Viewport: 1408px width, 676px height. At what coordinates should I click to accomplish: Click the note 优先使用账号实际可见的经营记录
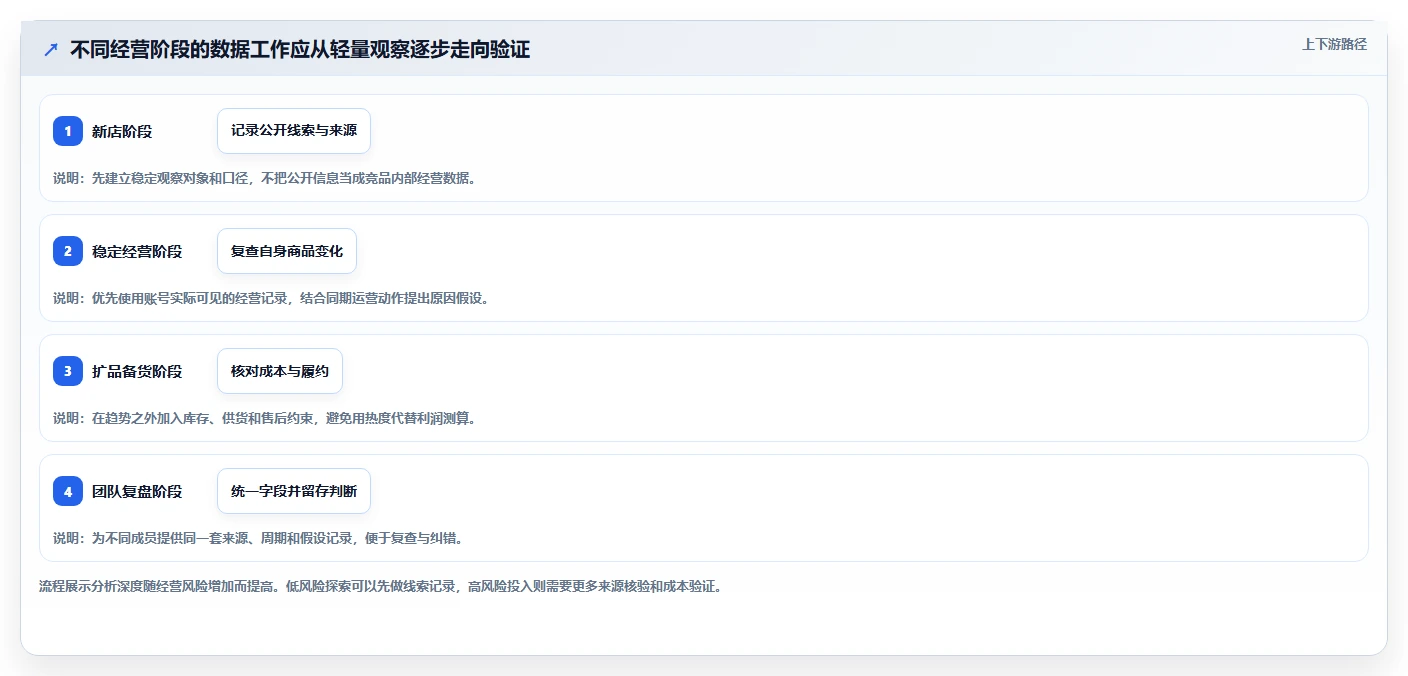click(x=189, y=298)
